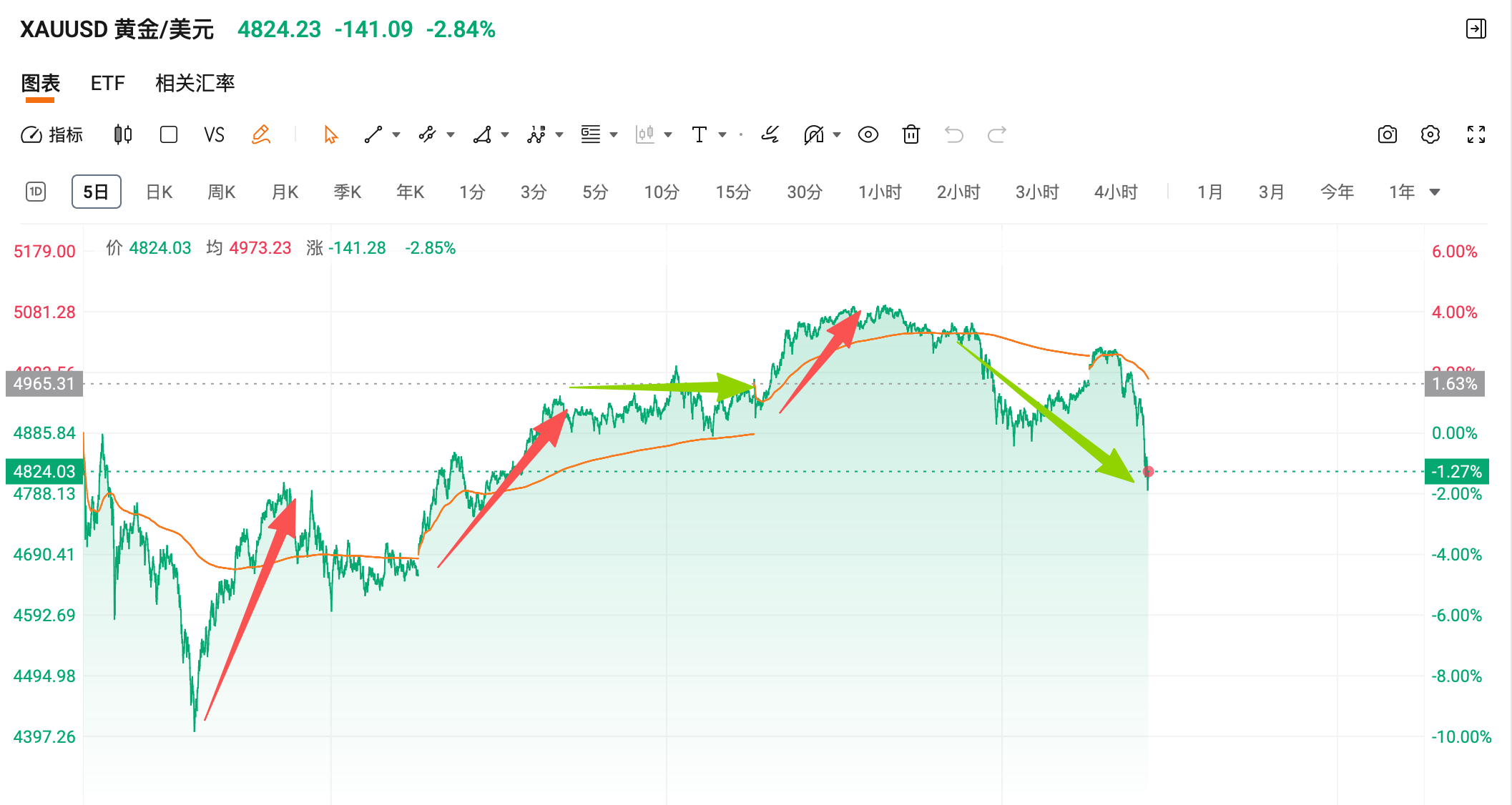Take chart snapshot with camera icon
The width and height of the screenshot is (1512, 805).
1387,134
